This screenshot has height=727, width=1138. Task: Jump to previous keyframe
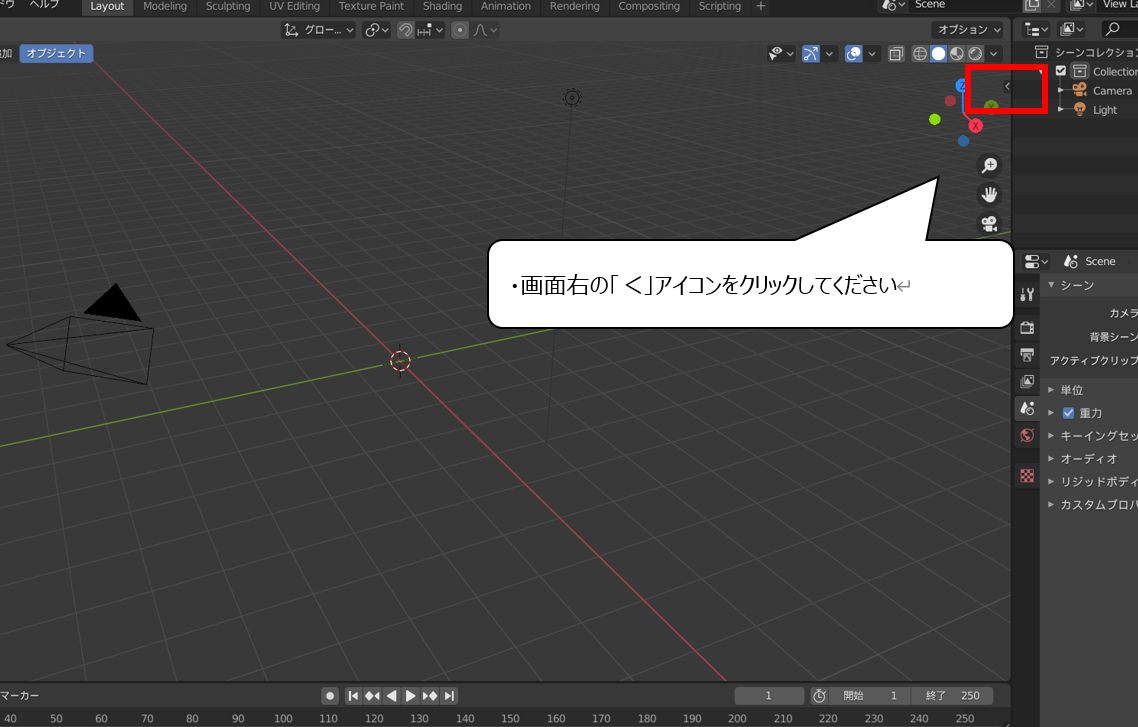click(x=372, y=696)
